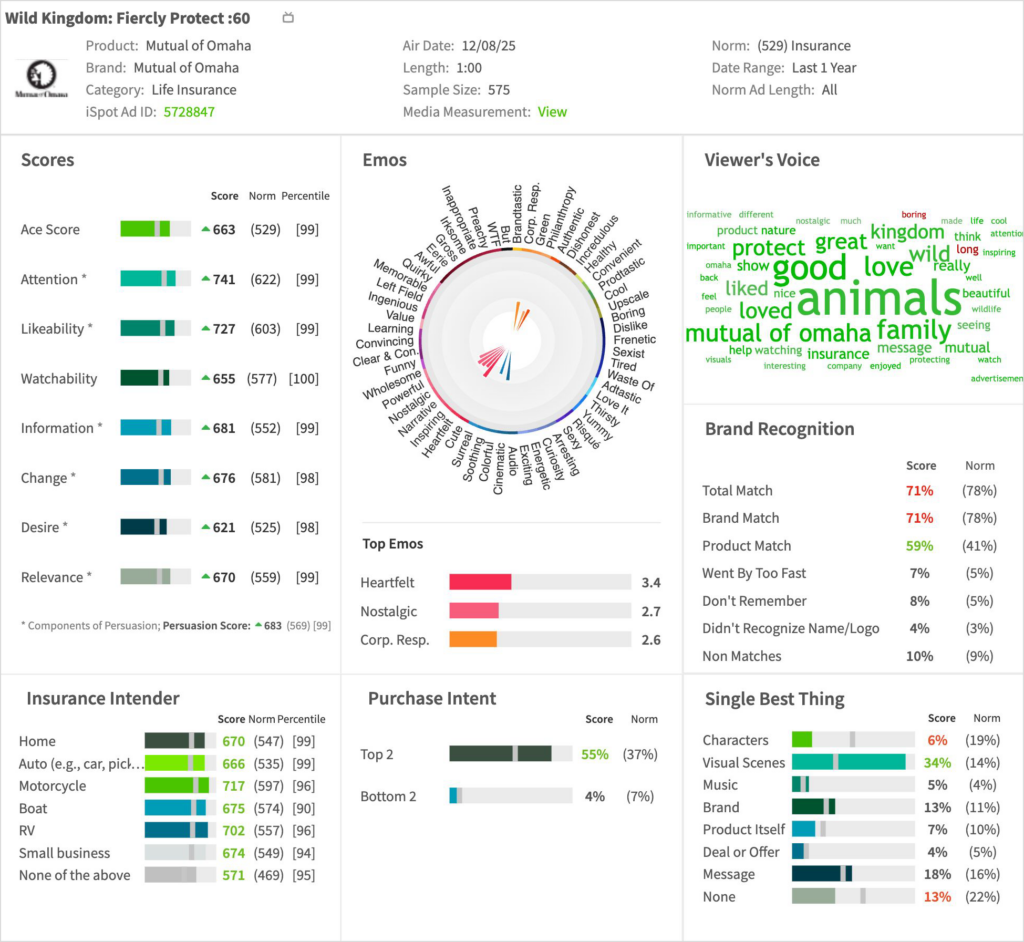Image resolution: width=1024 pixels, height=942 pixels.
Task: Click the word "animals" in Viewer's Voice cloud
Action: tap(864, 298)
